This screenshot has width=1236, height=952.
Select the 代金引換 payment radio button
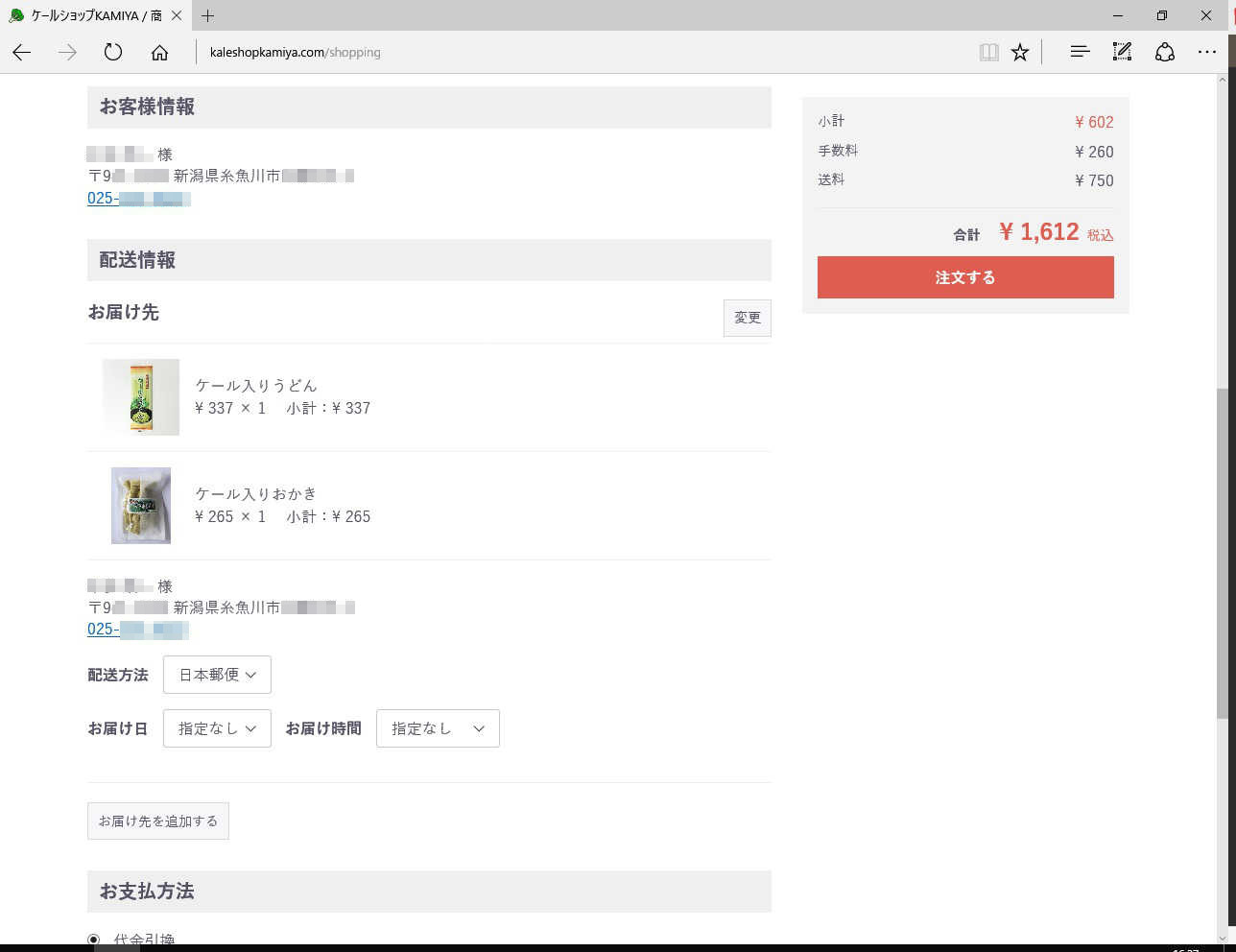point(93,940)
